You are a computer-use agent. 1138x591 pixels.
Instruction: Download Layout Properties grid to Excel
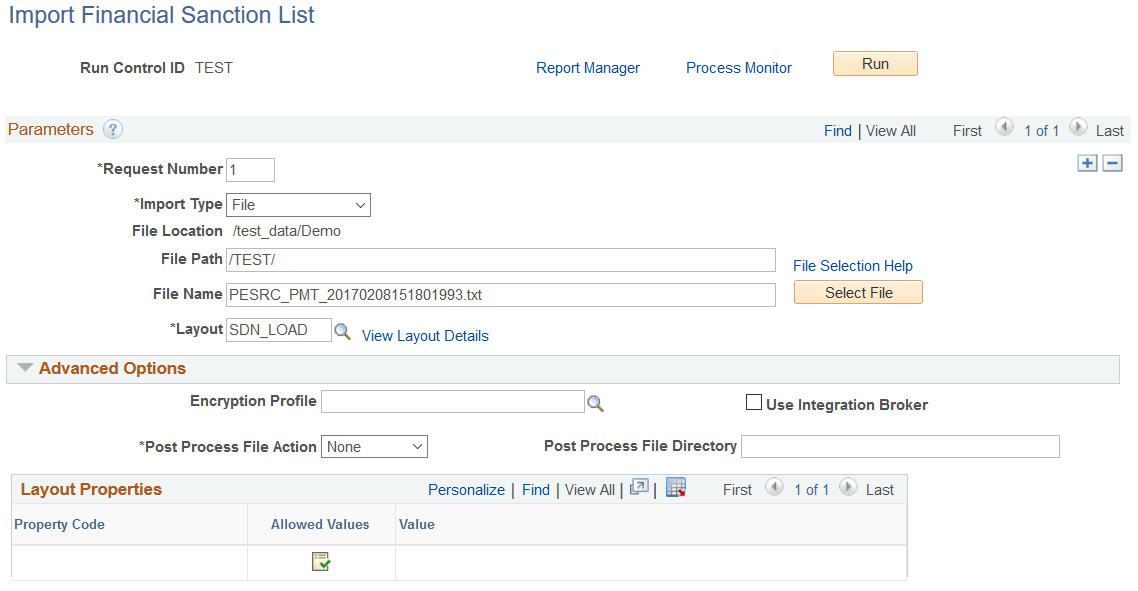[x=676, y=489]
